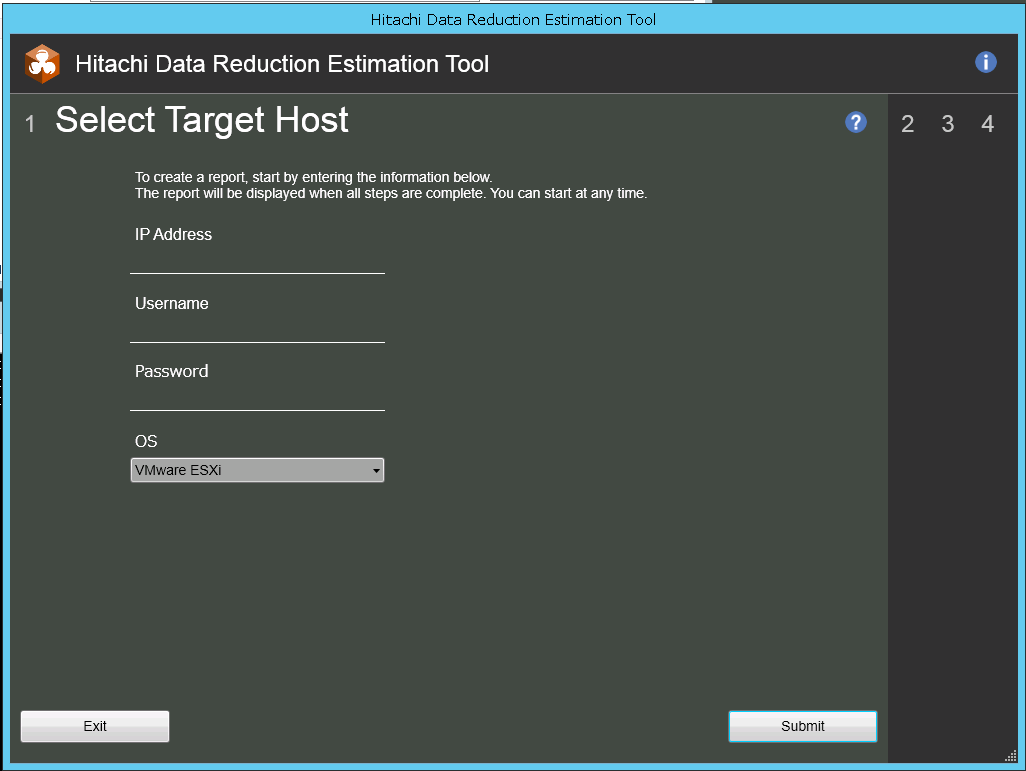Click the 'Select Target Host' heading
This screenshot has height=771, width=1026.
pyautogui.click(x=202, y=120)
